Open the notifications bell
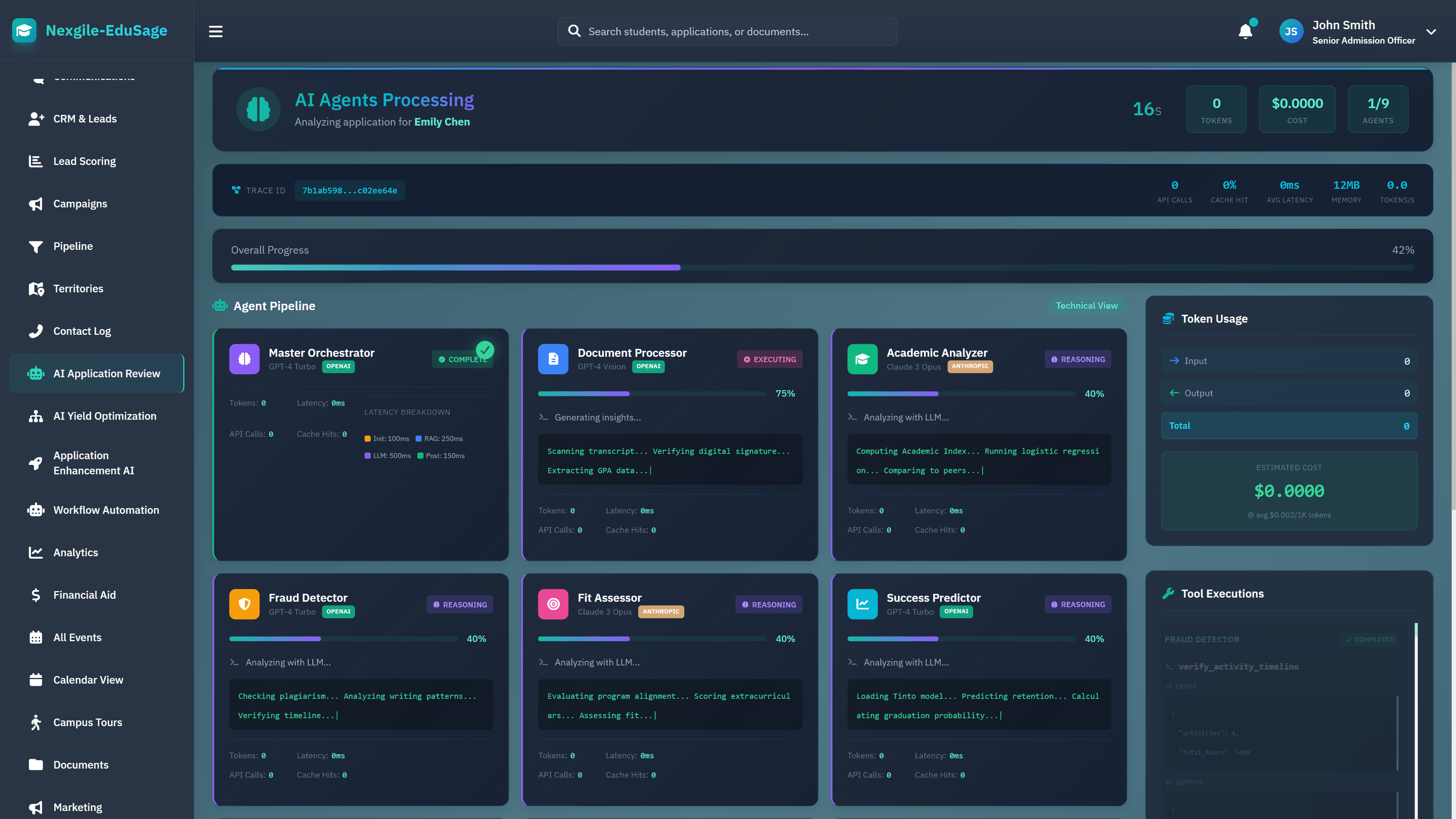 (1245, 31)
